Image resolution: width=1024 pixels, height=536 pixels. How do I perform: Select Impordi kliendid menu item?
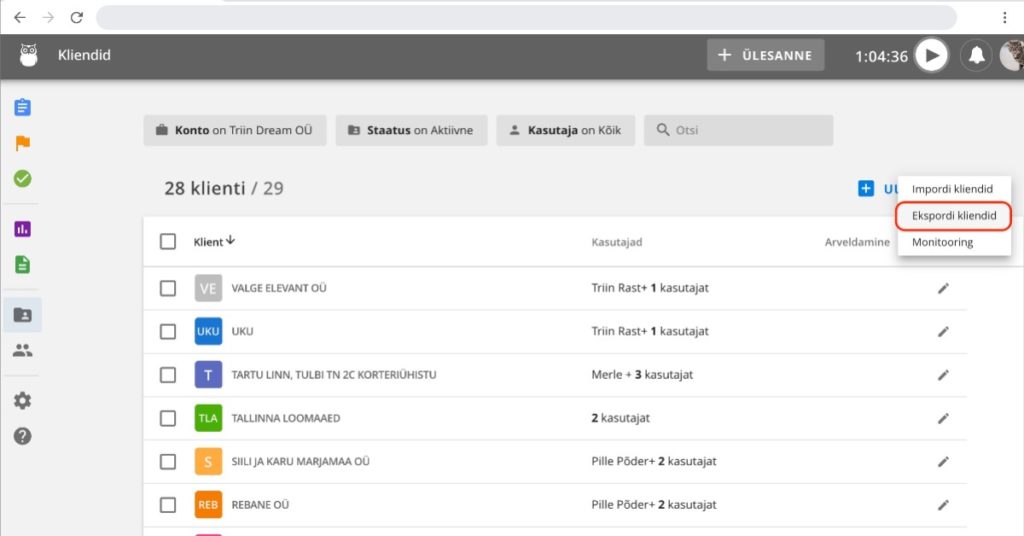[x=952, y=189]
